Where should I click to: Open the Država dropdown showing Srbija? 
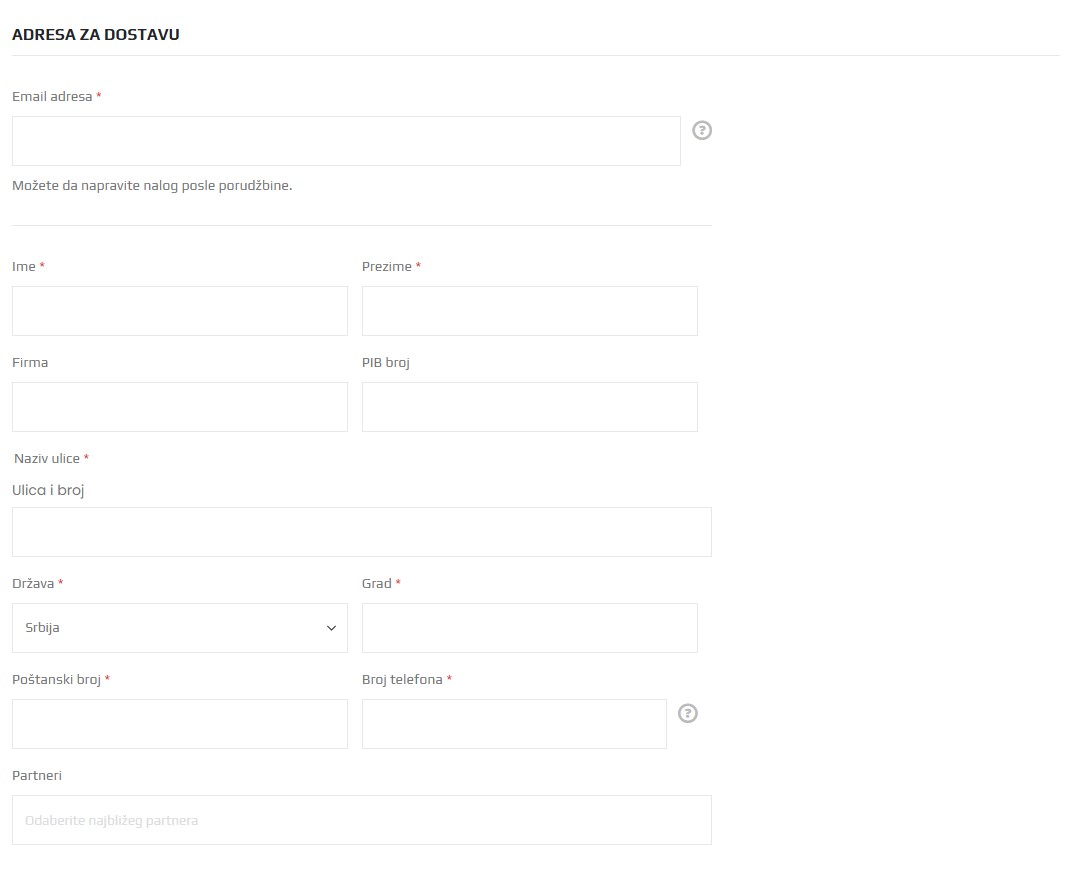[x=180, y=628]
